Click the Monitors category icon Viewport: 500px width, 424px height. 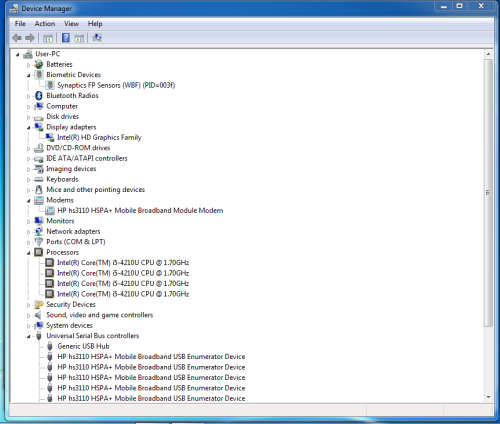point(39,221)
